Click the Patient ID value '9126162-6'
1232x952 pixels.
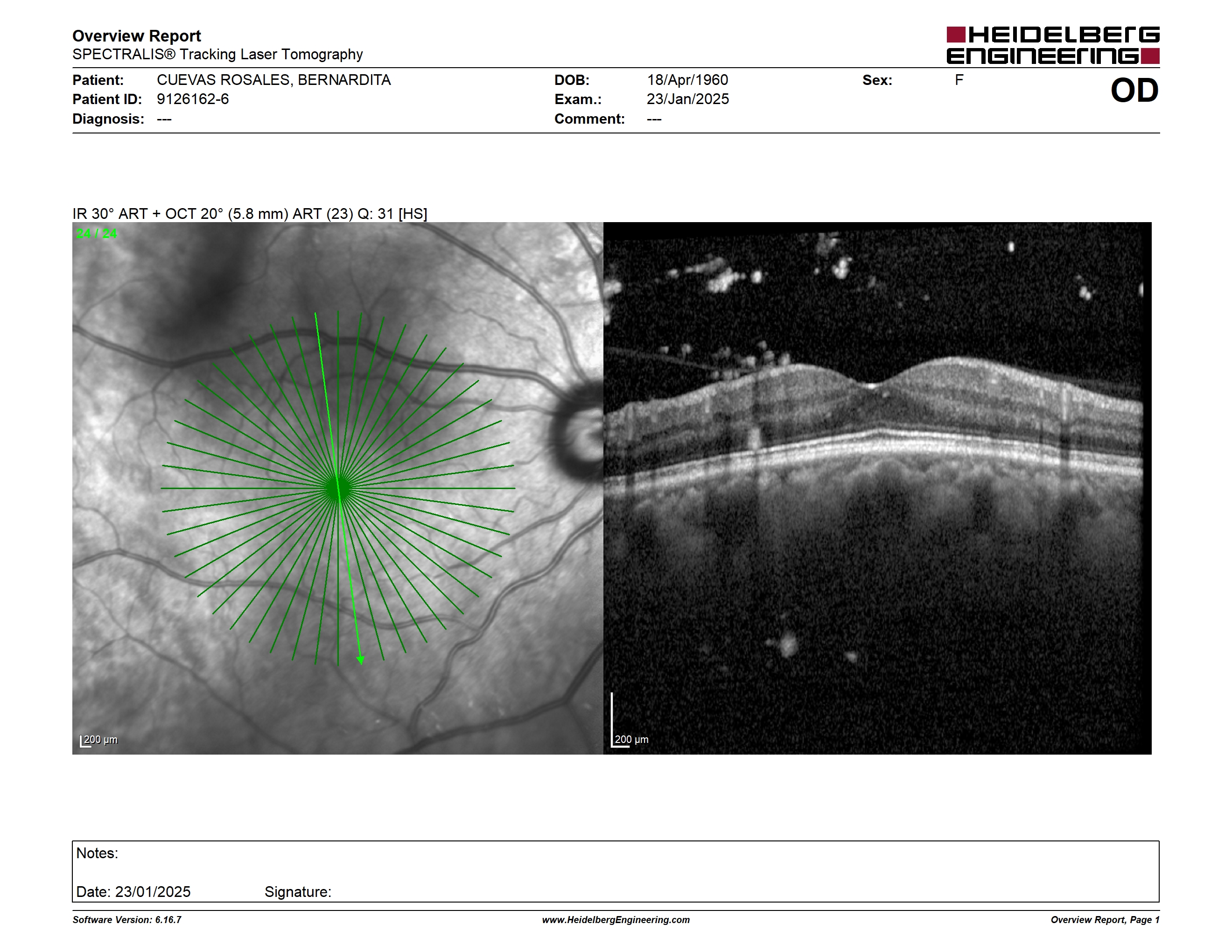click(x=193, y=99)
